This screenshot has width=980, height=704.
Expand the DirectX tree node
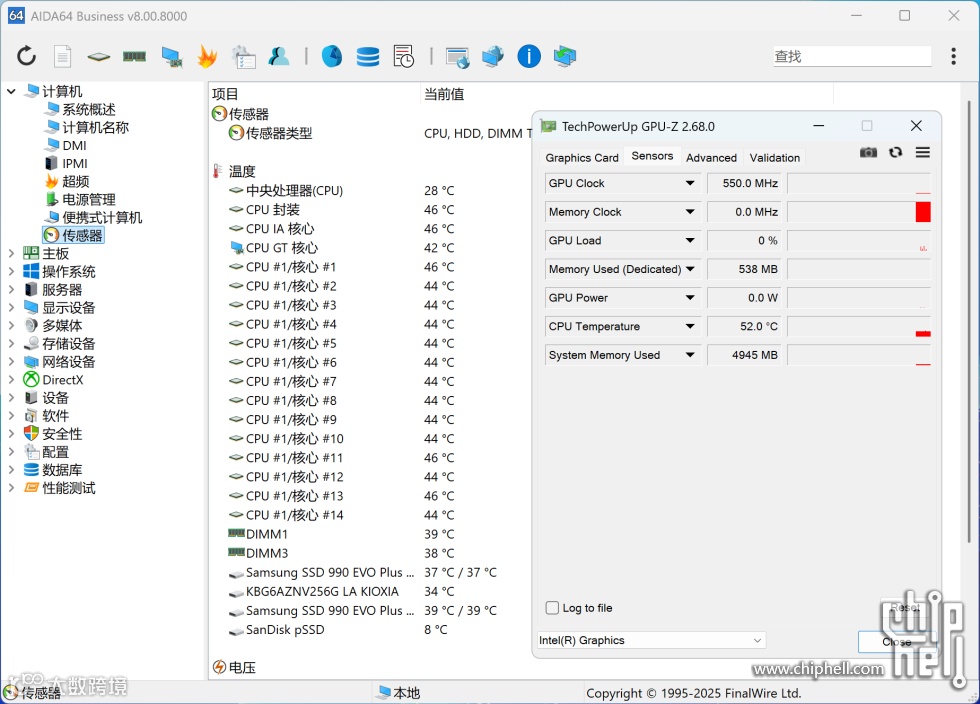tap(11, 380)
